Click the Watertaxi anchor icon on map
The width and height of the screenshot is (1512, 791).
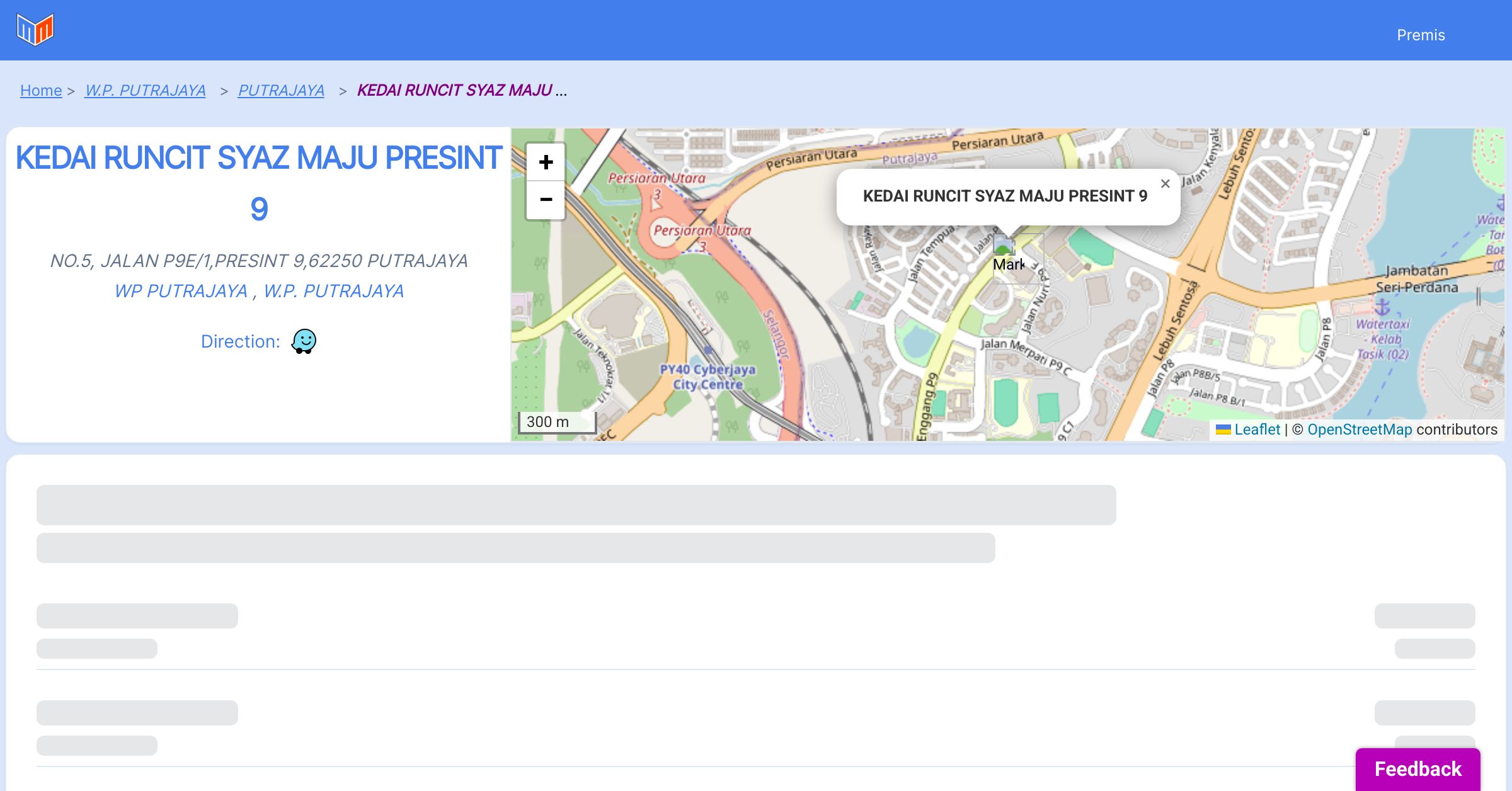(1382, 307)
